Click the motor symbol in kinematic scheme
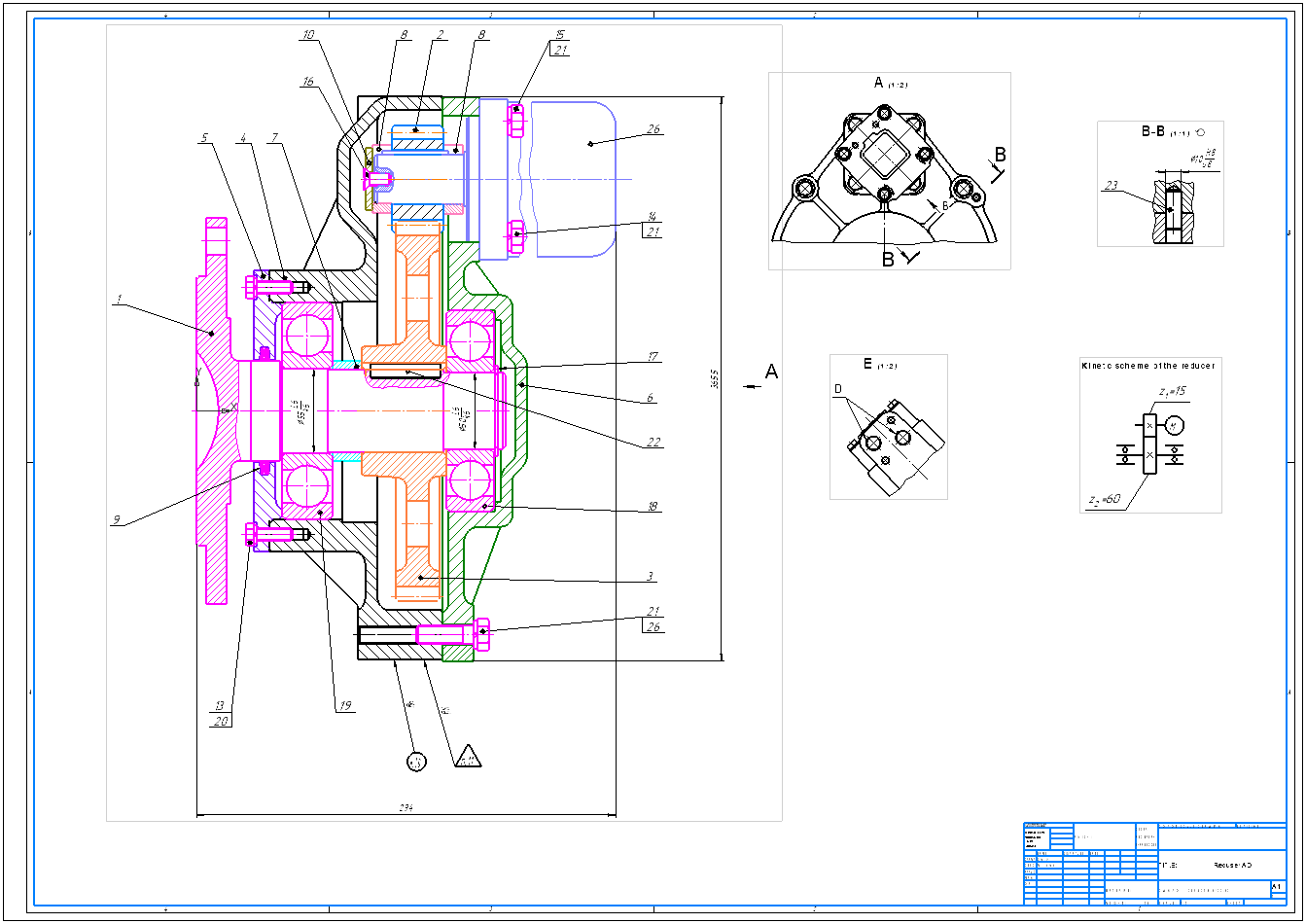 1175,426
